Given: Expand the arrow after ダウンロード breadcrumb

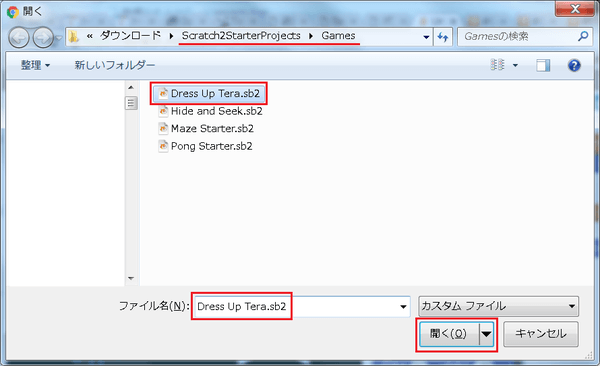Looking at the screenshot, I should point(171,36).
